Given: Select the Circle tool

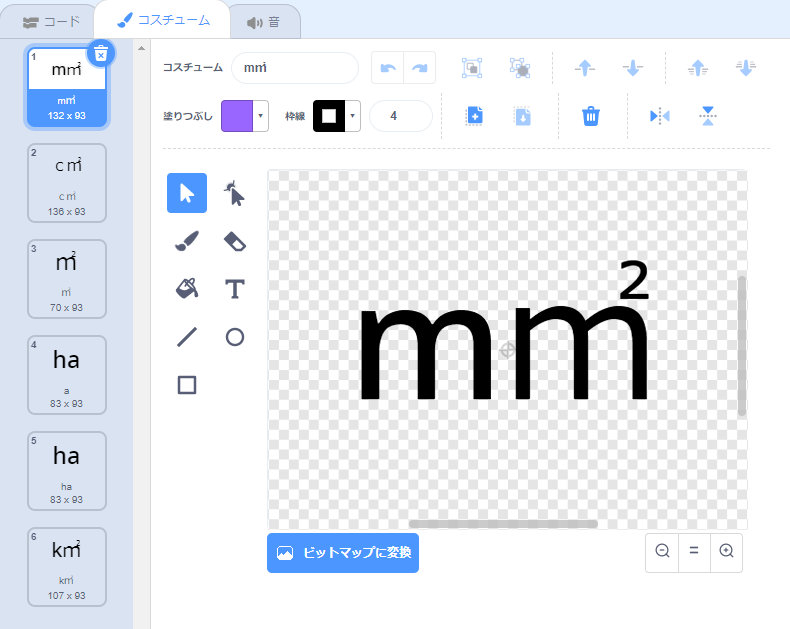Looking at the screenshot, I should coord(235,337).
